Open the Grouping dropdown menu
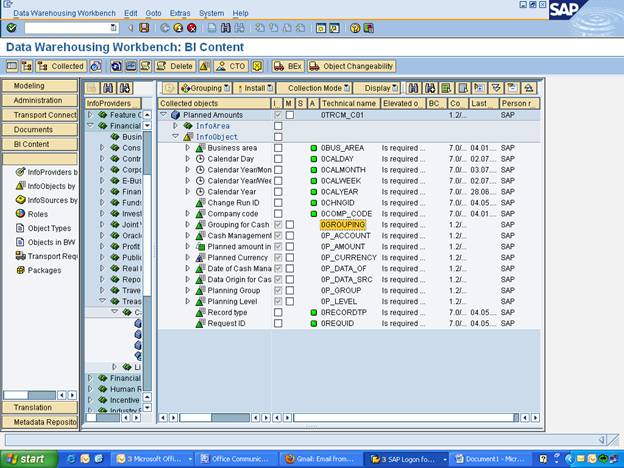The width and height of the screenshot is (624, 468). tap(205, 88)
